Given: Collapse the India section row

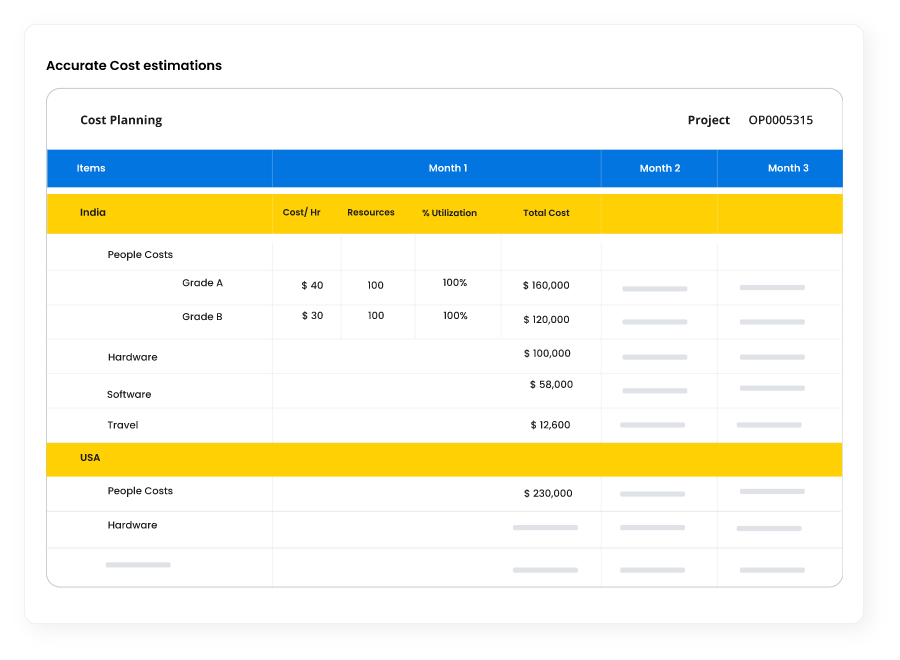Looking at the screenshot, I should (93, 213).
